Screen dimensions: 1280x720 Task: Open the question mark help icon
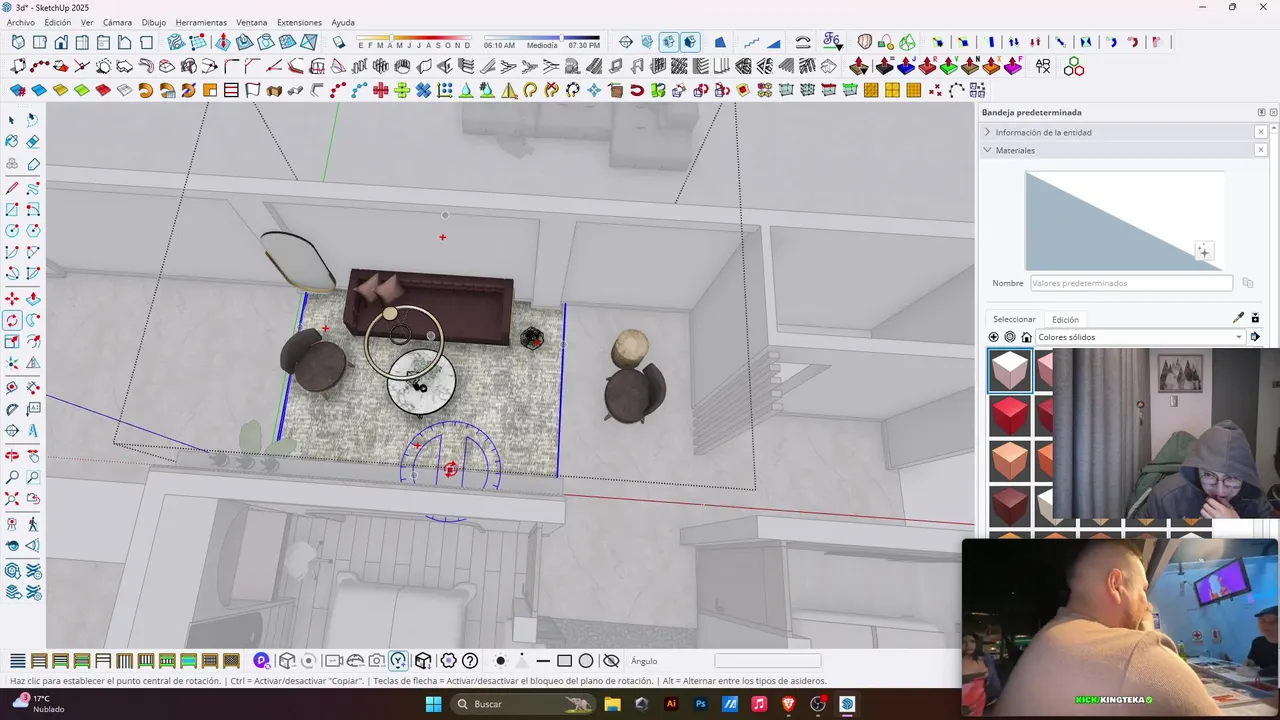click(x=470, y=661)
